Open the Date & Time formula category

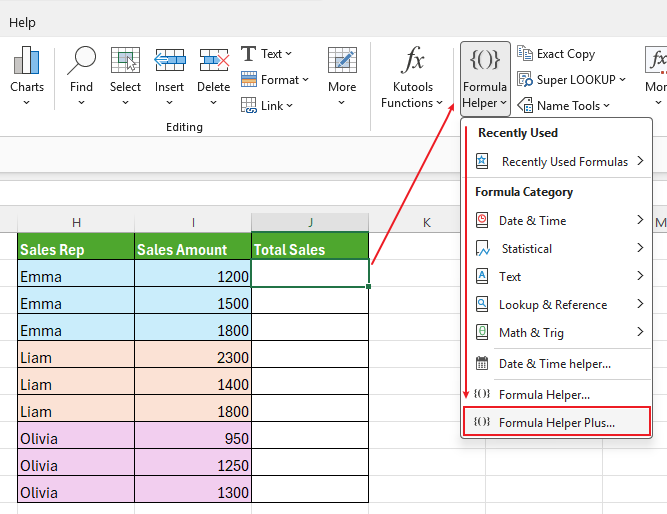(x=557, y=221)
